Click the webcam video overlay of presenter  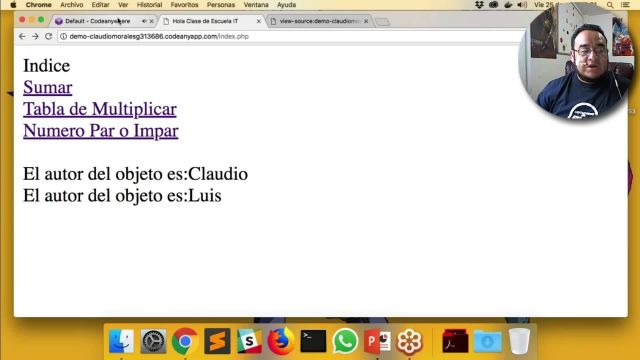(577, 61)
